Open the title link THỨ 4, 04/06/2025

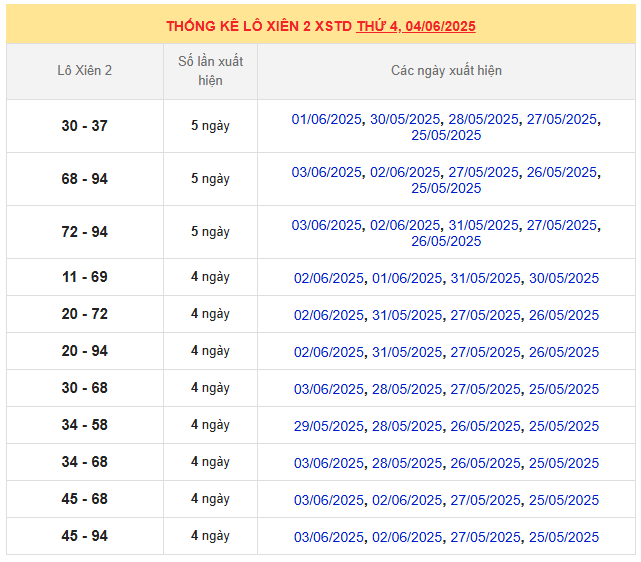click(x=416, y=26)
